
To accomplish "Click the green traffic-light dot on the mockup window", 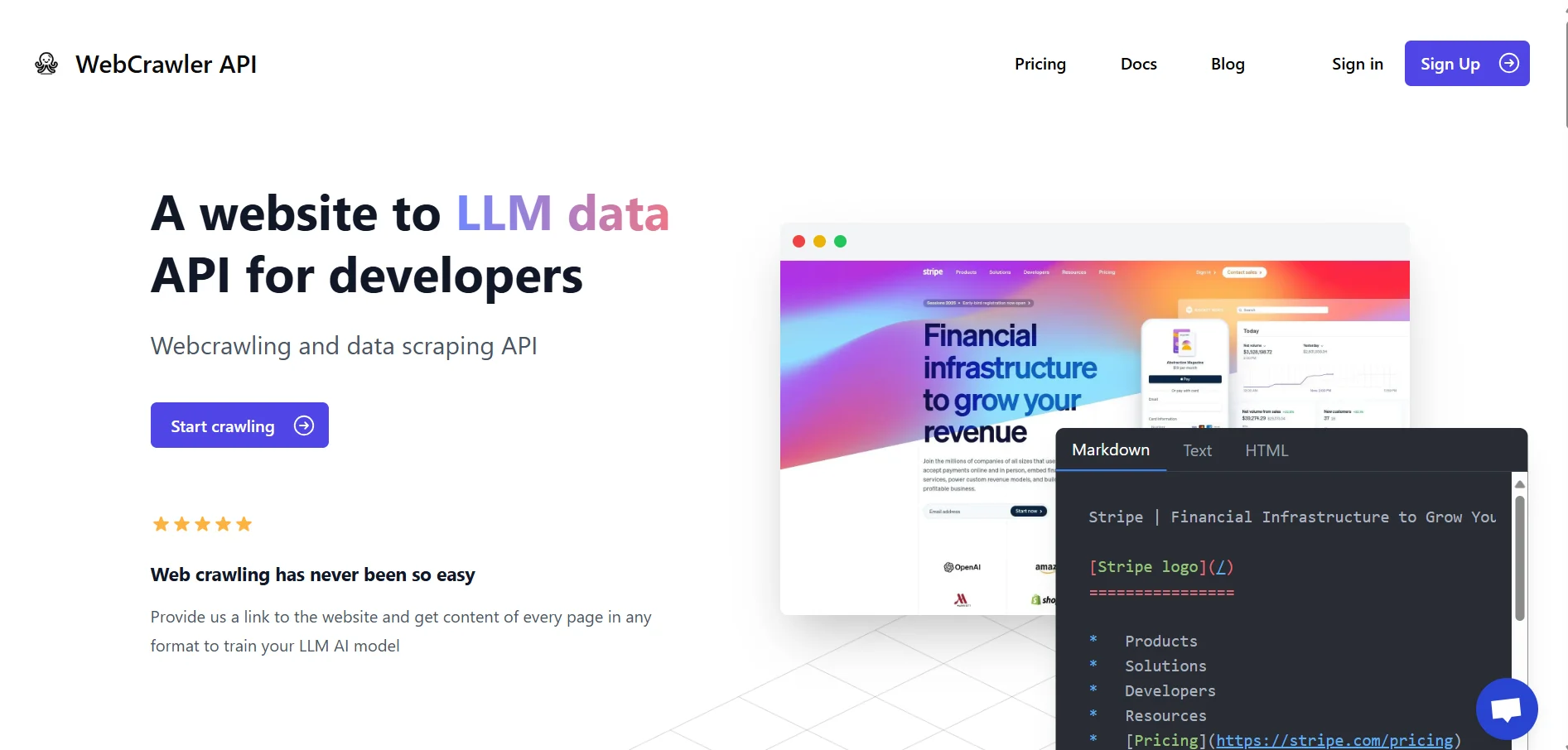I will tap(841, 241).
